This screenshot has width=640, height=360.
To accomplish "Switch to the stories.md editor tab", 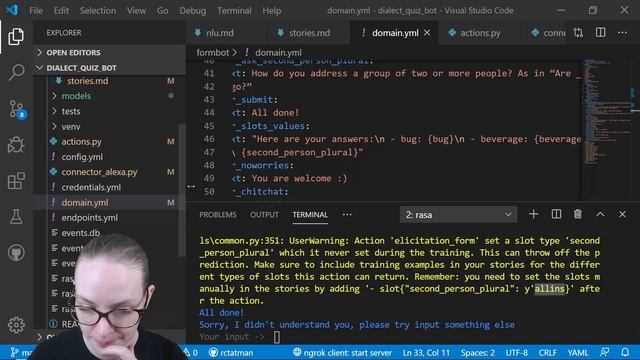I will pyautogui.click(x=309, y=33).
